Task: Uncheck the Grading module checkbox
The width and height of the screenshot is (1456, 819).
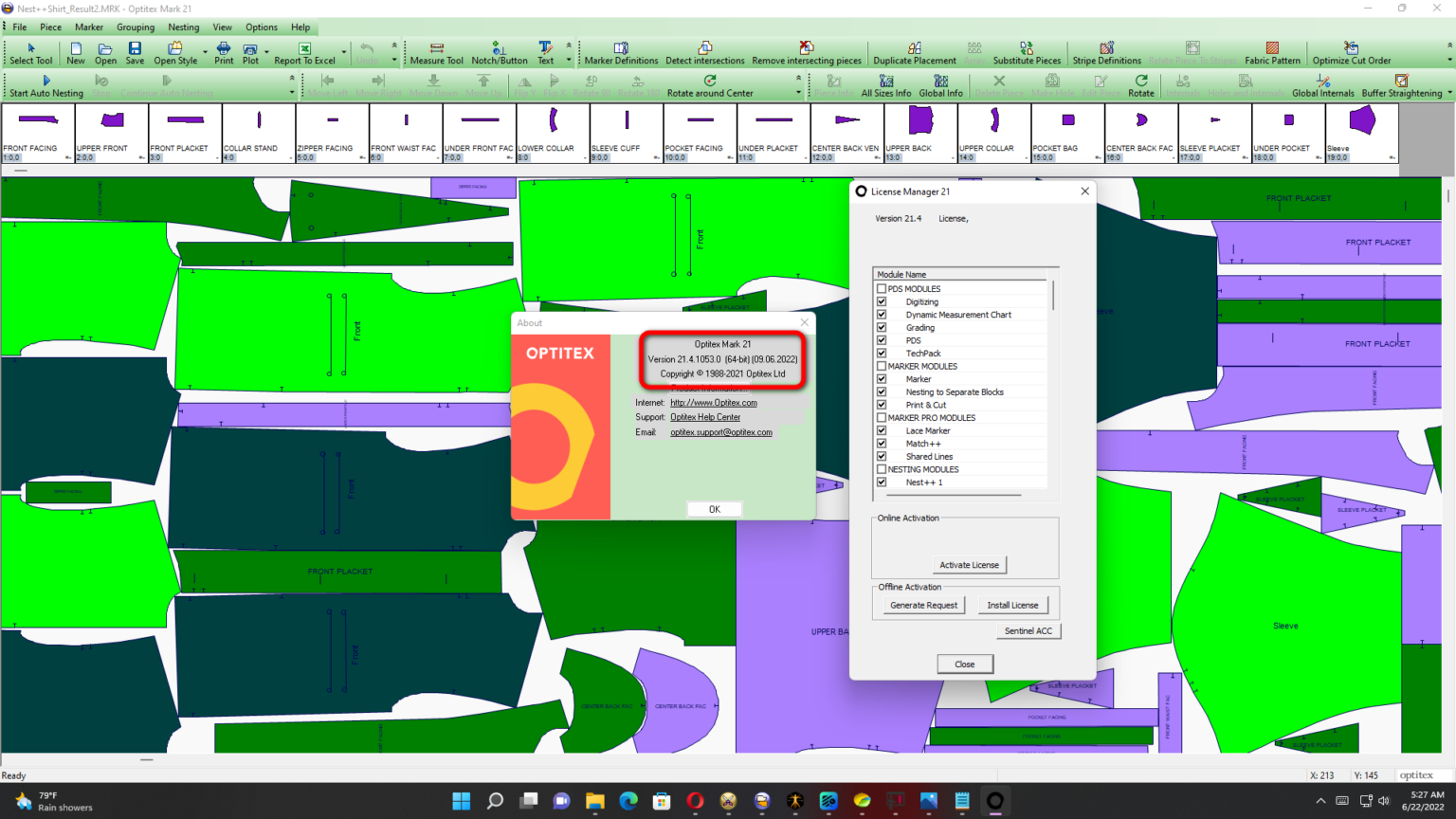Action: [x=882, y=327]
